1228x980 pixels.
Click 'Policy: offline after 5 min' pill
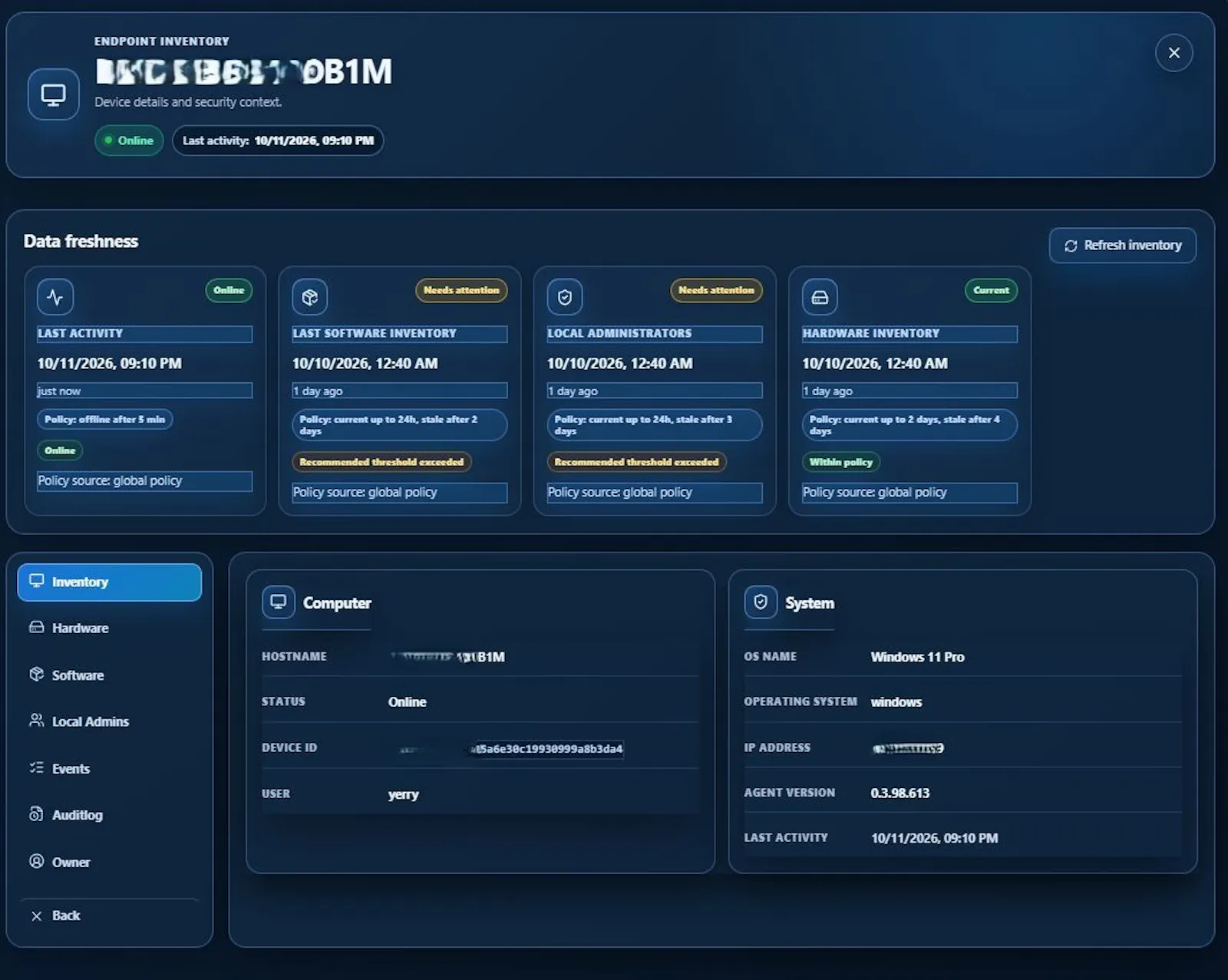[x=105, y=420]
